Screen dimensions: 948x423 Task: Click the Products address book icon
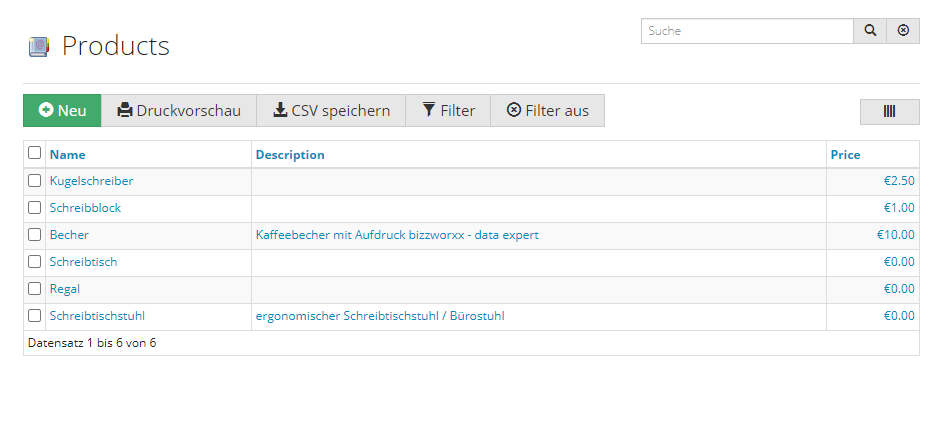pos(39,47)
